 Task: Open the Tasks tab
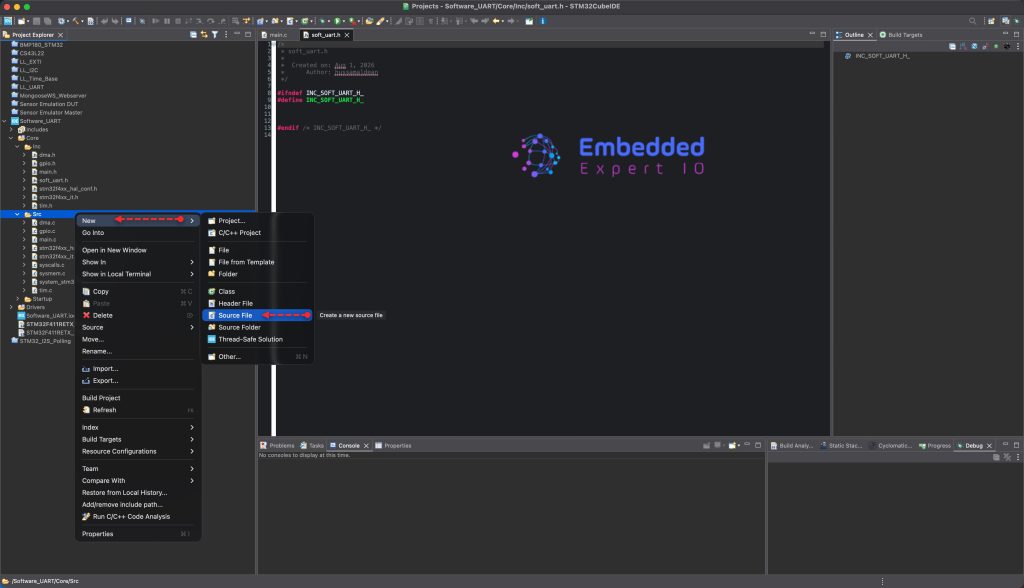coord(312,446)
